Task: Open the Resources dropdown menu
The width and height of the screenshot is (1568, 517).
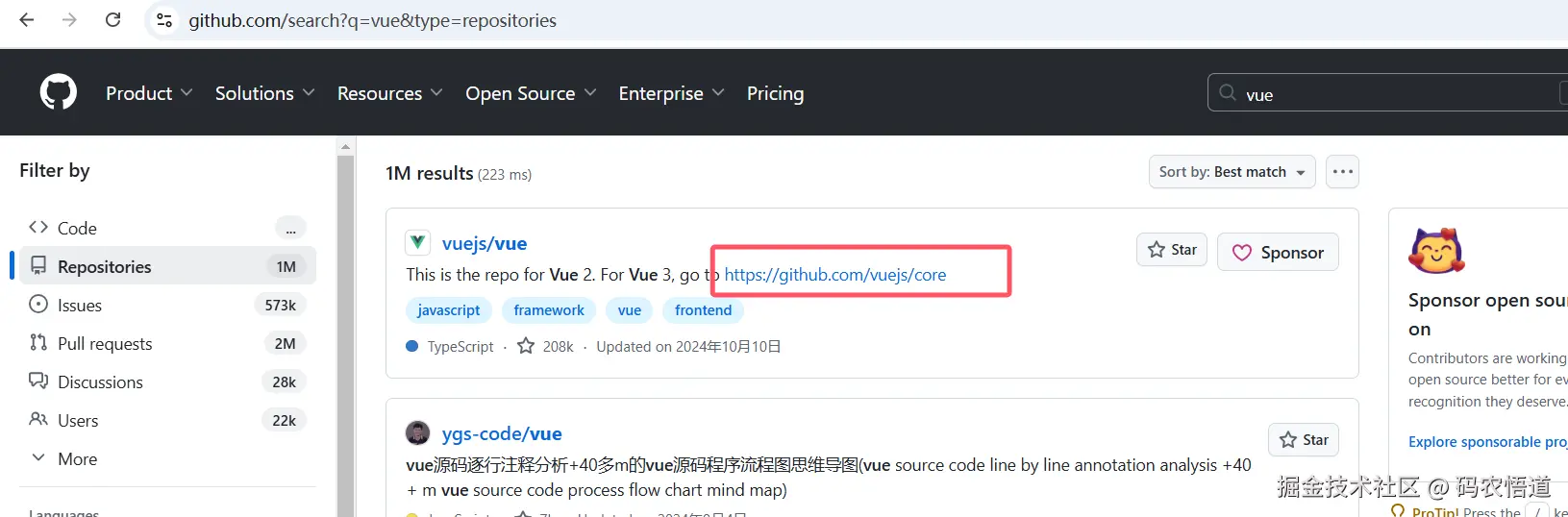Action: pyautogui.click(x=389, y=93)
